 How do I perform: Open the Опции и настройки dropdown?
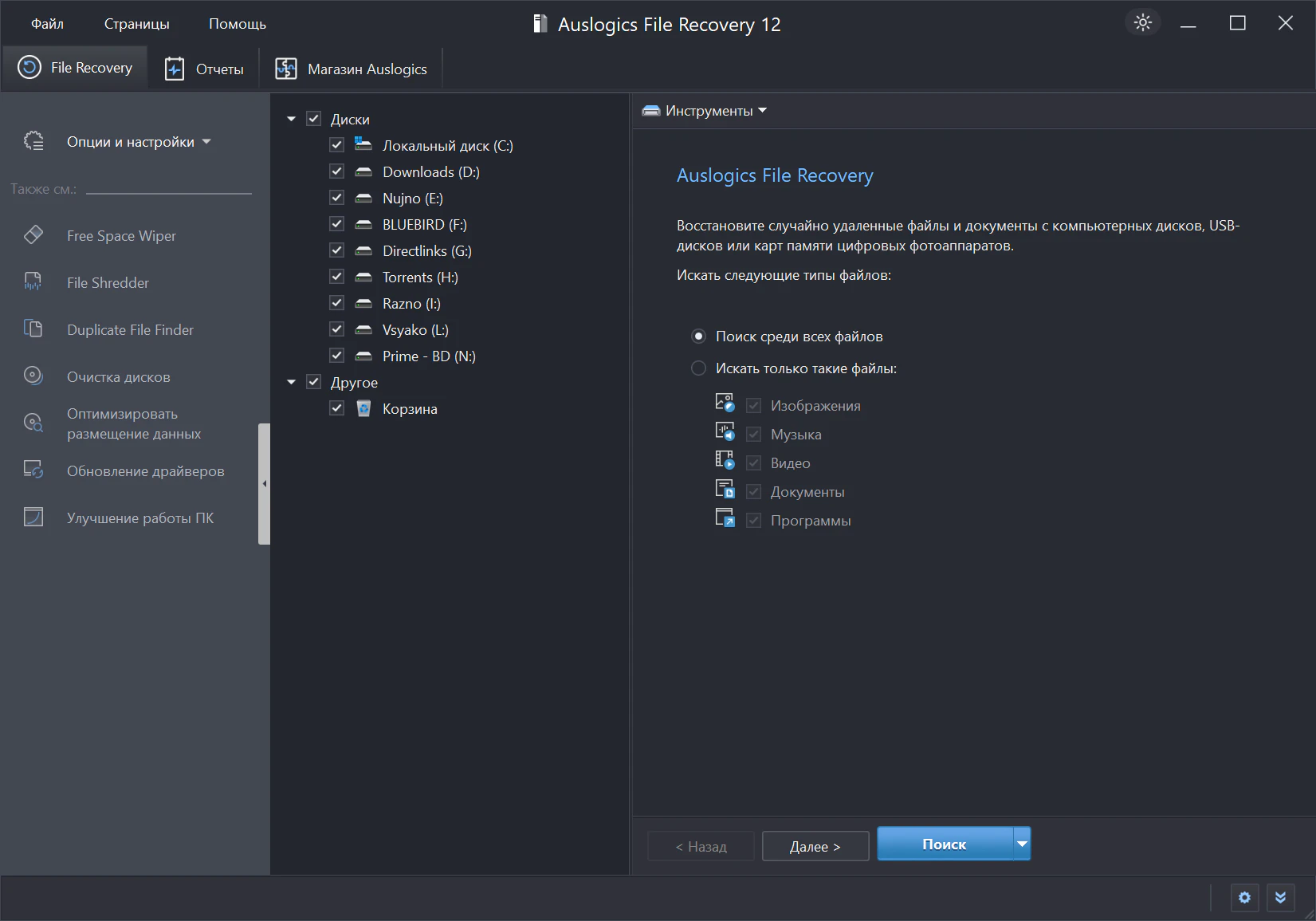tap(139, 142)
